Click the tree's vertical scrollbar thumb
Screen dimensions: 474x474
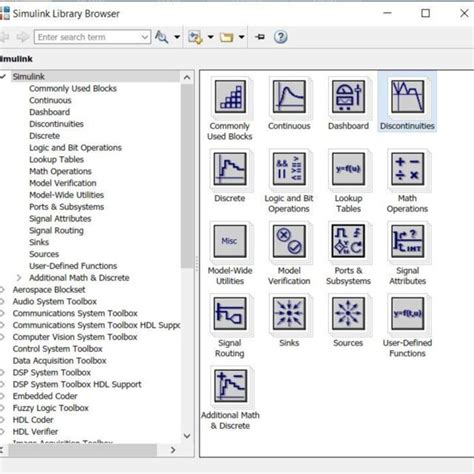coord(187,176)
